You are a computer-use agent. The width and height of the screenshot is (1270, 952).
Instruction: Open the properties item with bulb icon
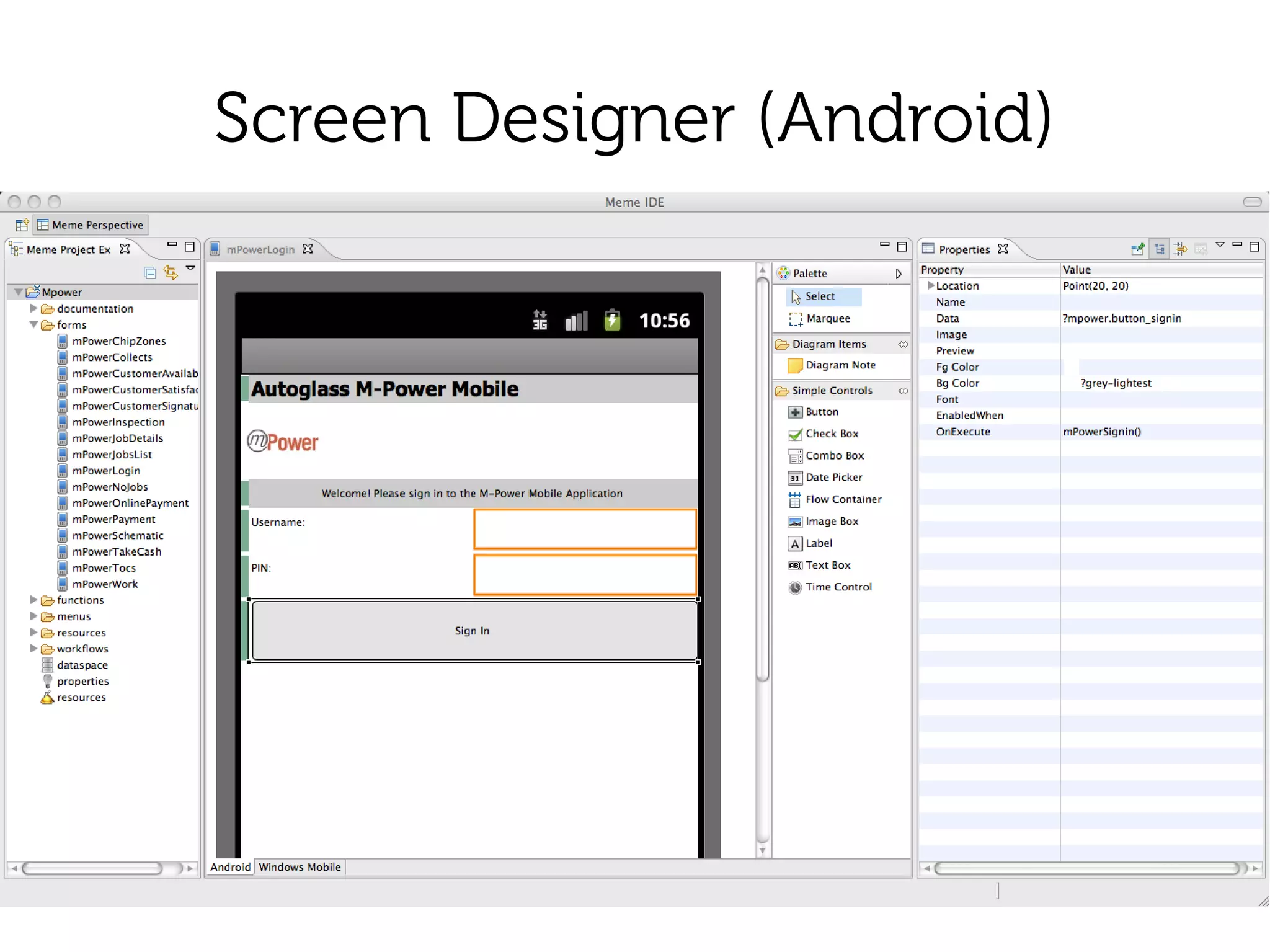pos(82,681)
